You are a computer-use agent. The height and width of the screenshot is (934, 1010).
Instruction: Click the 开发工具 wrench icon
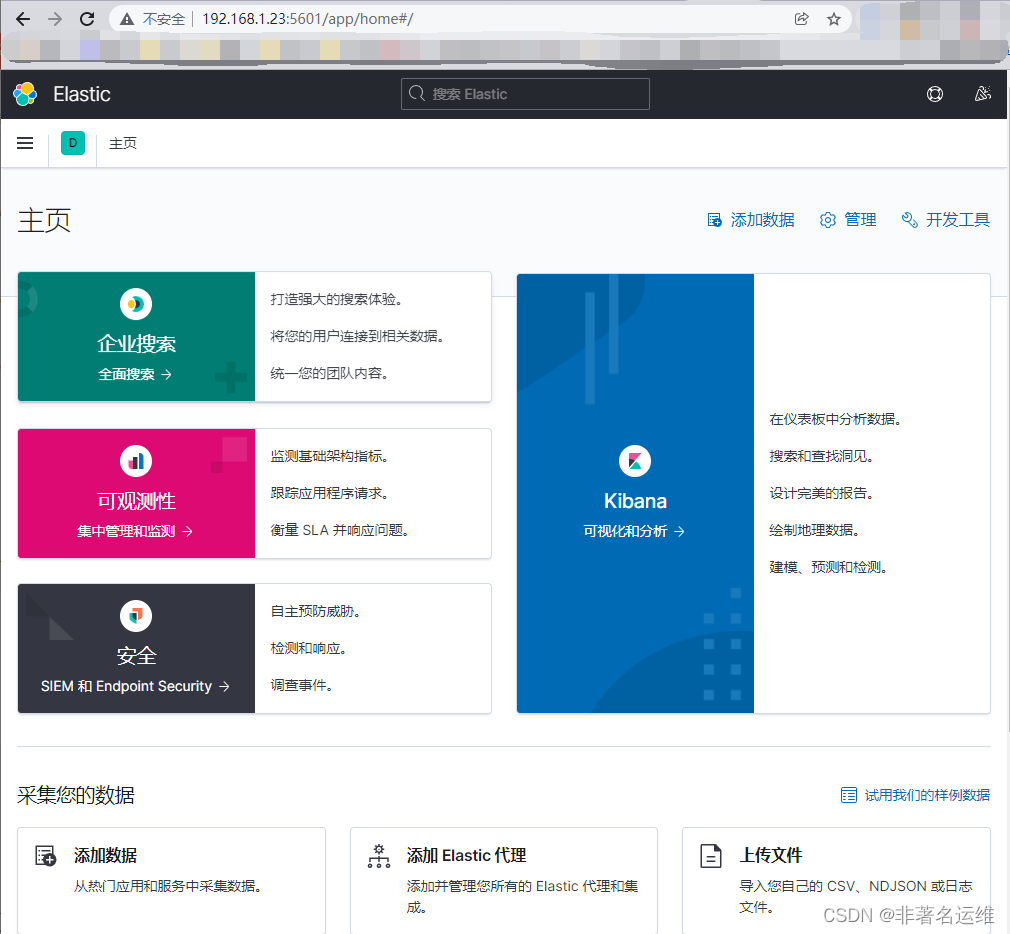coord(910,220)
